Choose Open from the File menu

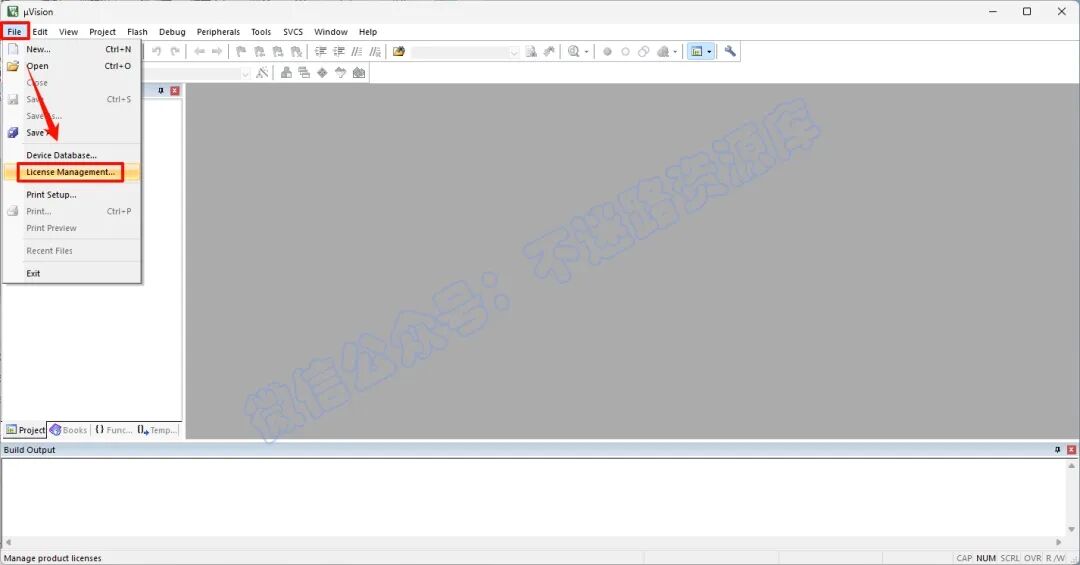pyautogui.click(x=72, y=66)
